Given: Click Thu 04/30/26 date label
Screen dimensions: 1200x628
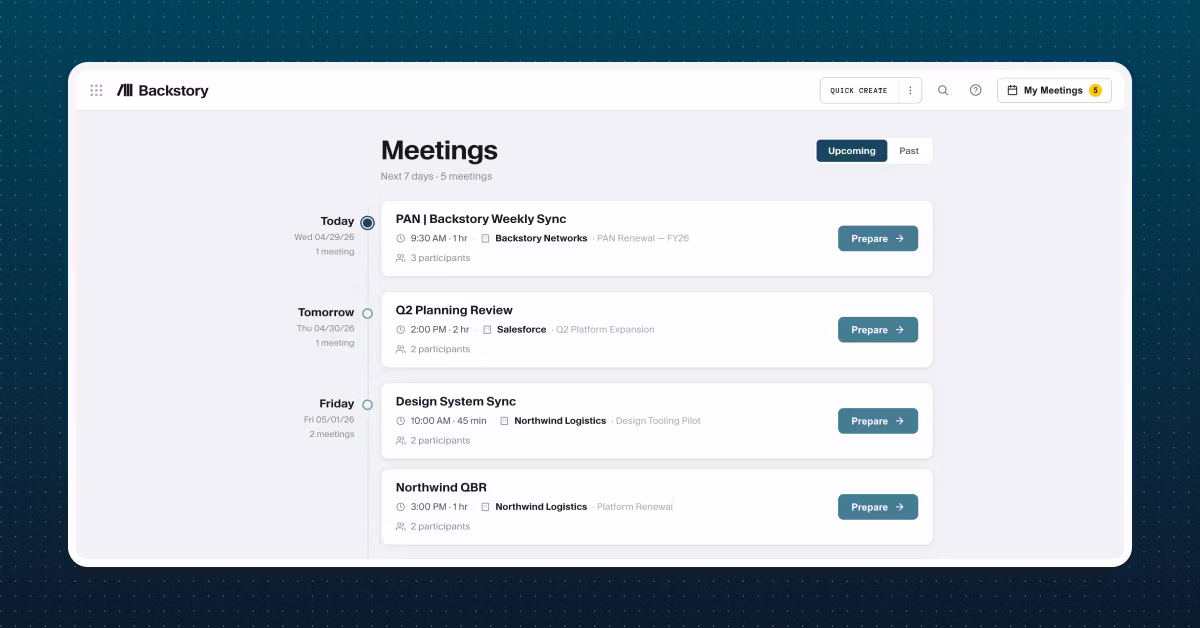Looking at the screenshot, I should pos(325,329).
